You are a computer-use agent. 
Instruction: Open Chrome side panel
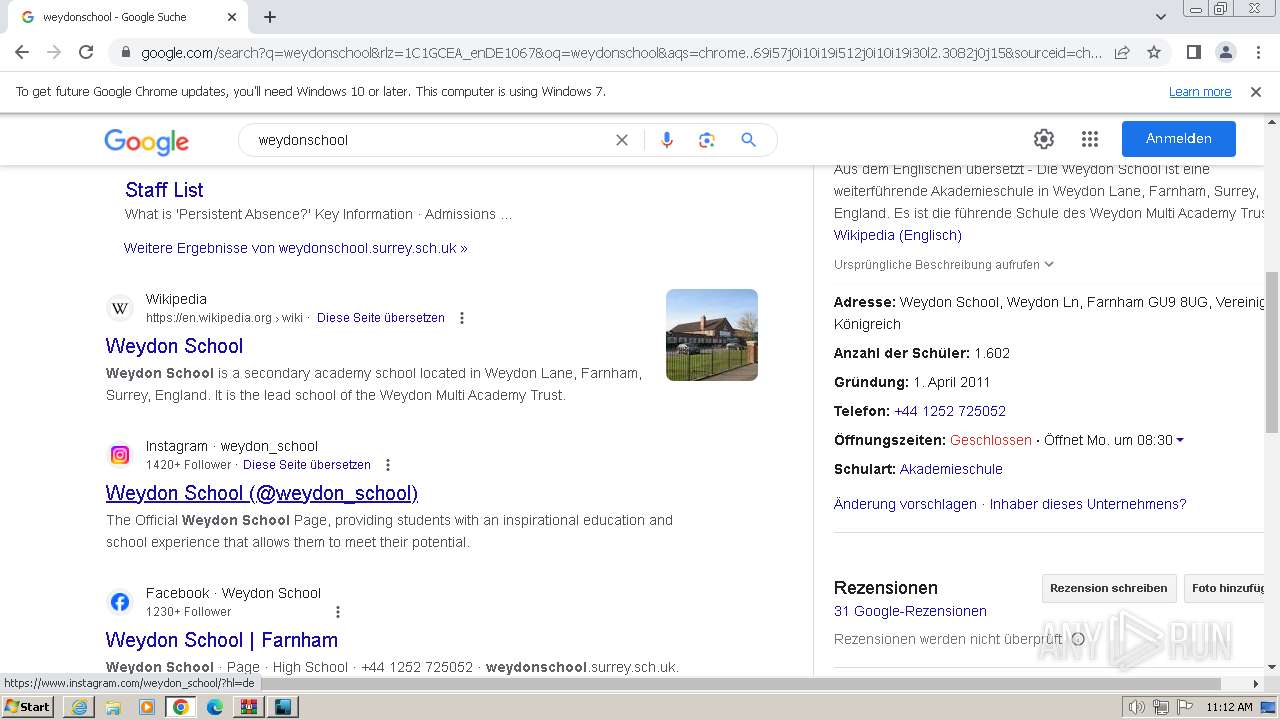(1193, 52)
